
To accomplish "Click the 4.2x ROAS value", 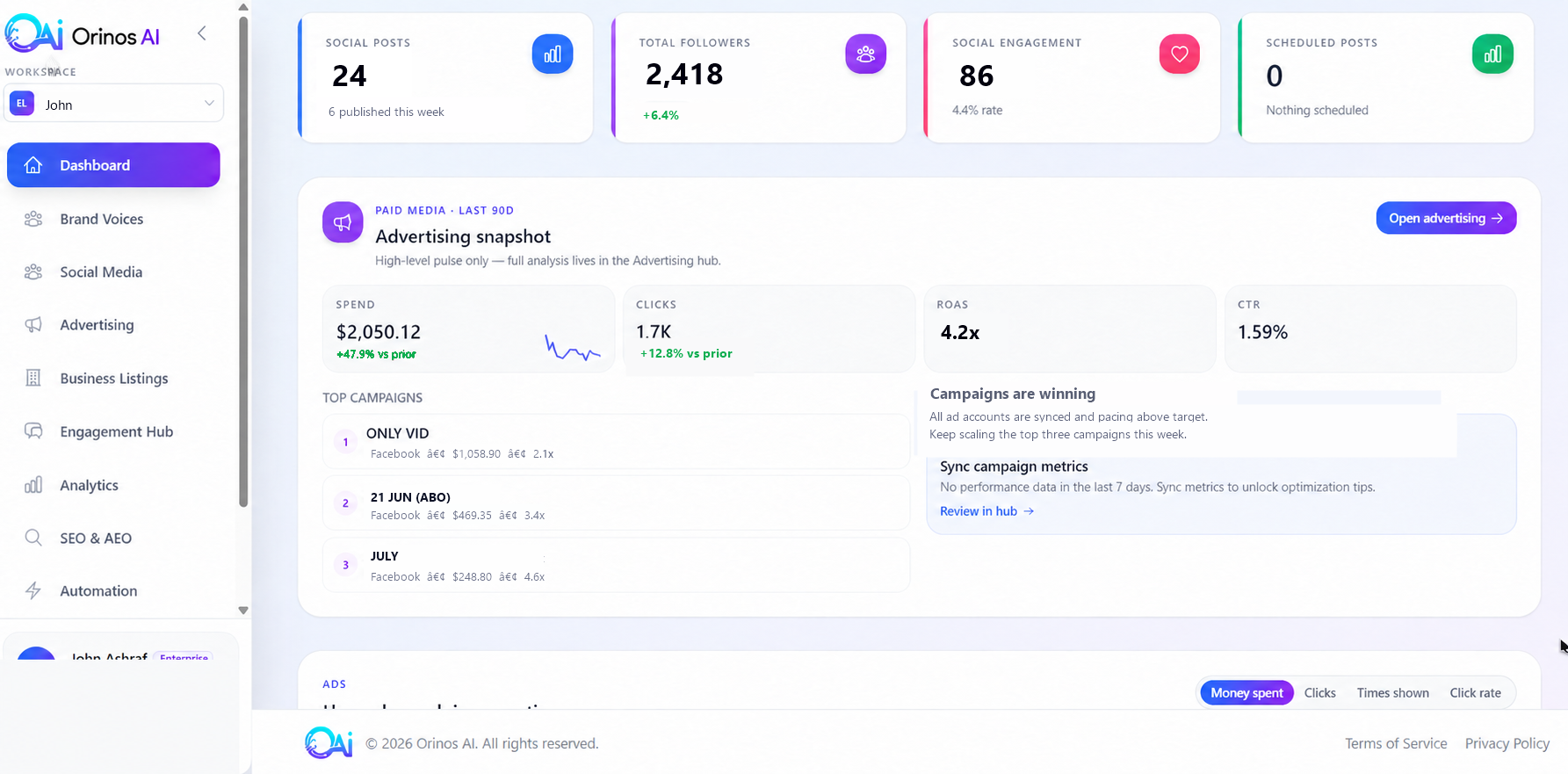I will 959,333.
